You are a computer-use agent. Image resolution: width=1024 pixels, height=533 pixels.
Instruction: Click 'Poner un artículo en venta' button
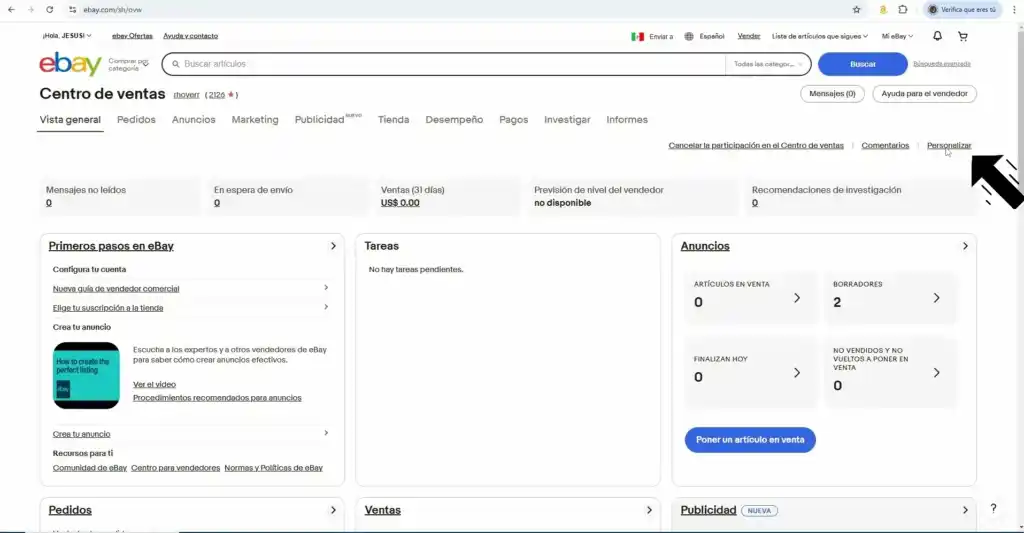(750, 440)
